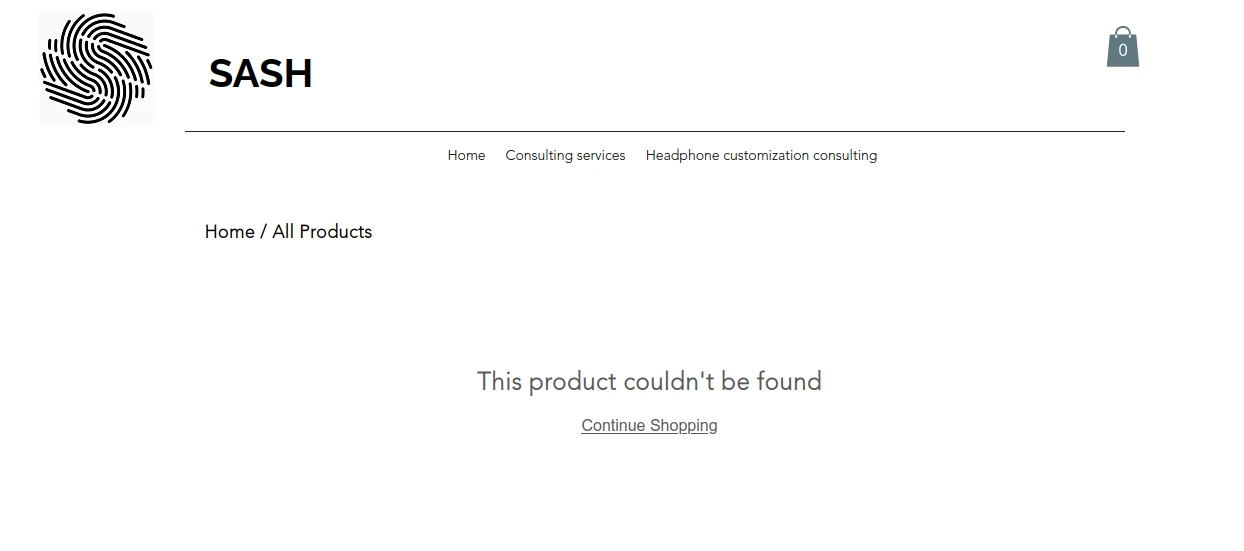Open Headphone customization consulting page

click(x=761, y=156)
